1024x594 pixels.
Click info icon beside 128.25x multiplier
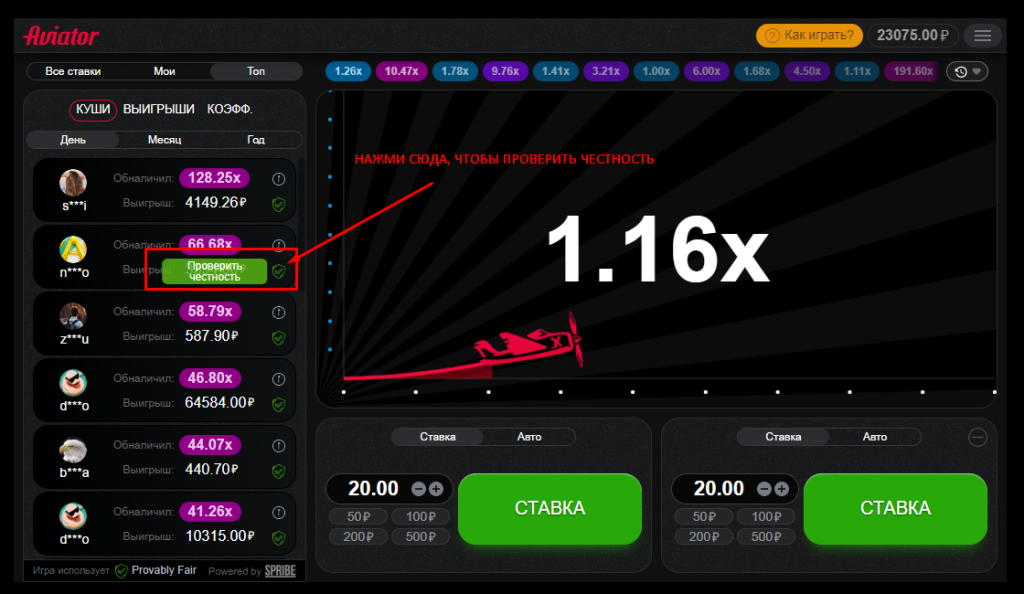pos(279,179)
